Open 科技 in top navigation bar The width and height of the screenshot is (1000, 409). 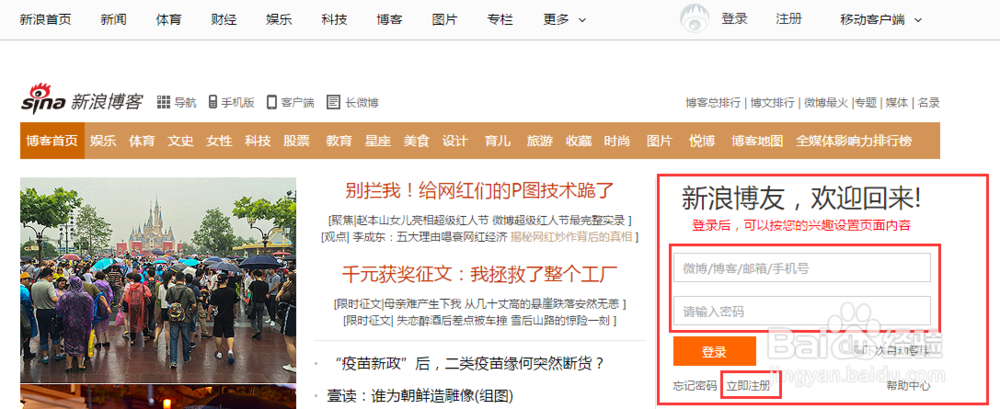tap(334, 19)
